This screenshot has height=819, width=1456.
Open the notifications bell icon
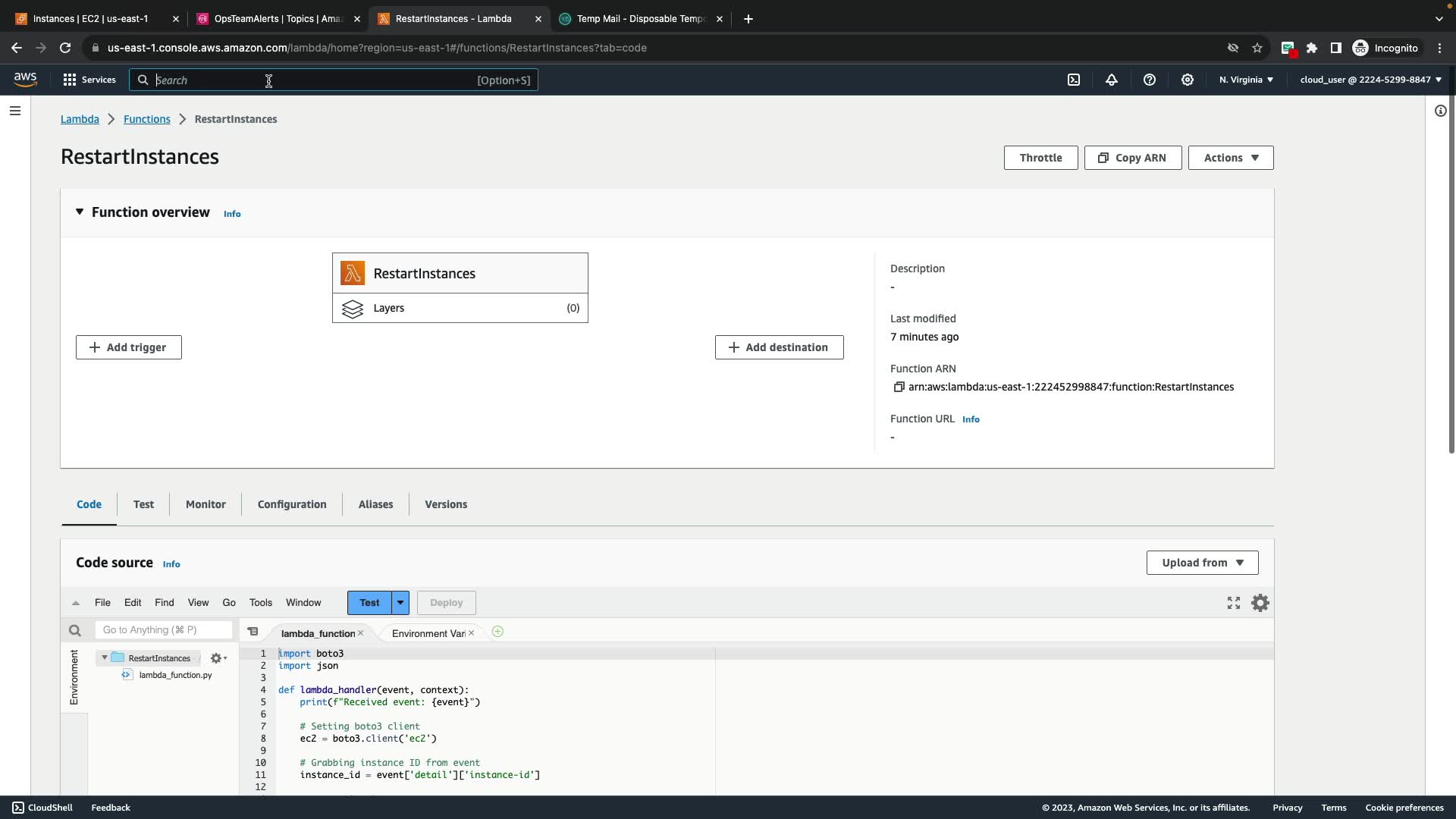(1112, 80)
